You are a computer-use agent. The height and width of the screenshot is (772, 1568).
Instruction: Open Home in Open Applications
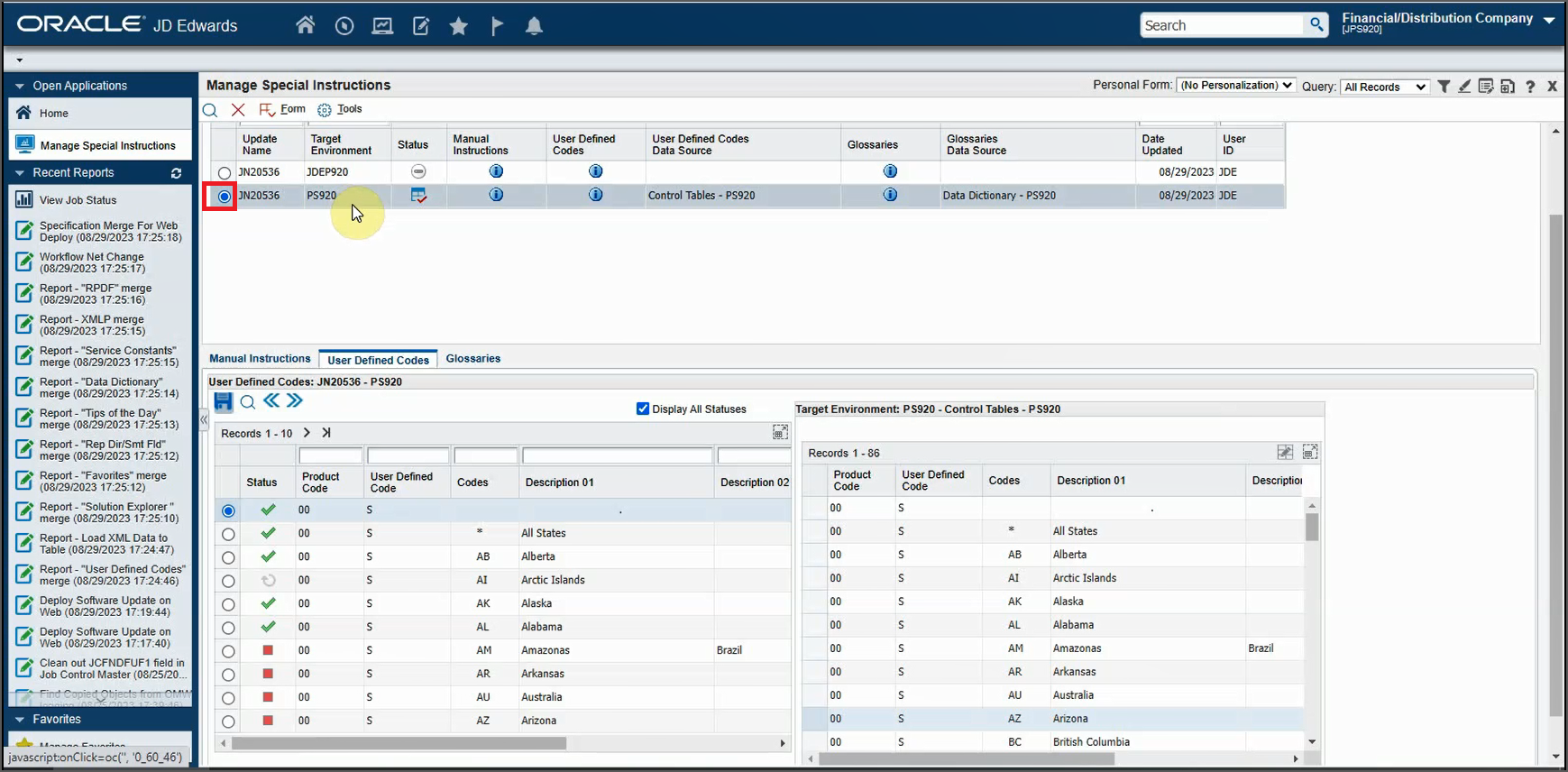coord(100,113)
